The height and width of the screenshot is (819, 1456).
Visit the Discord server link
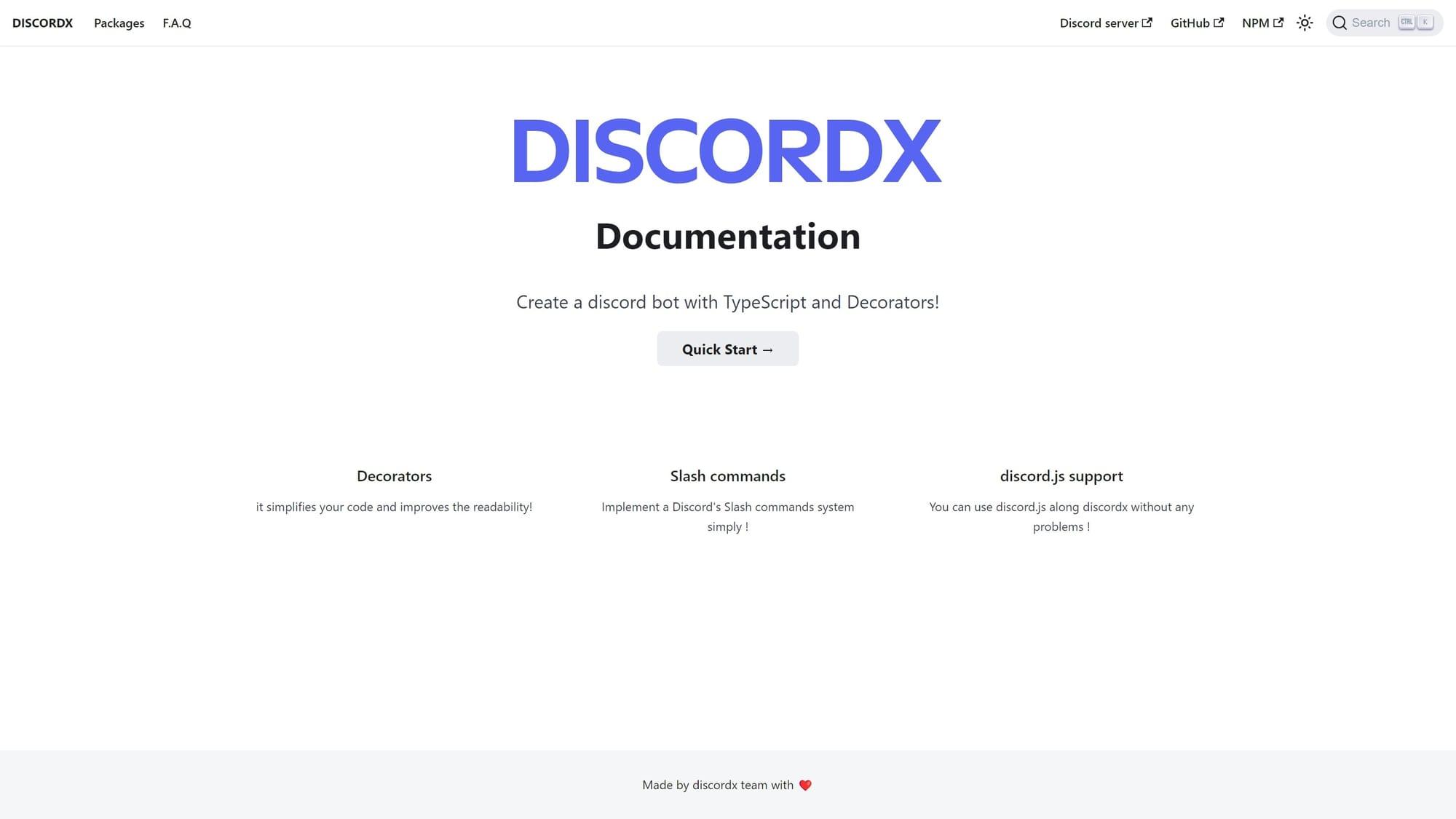(x=1106, y=23)
